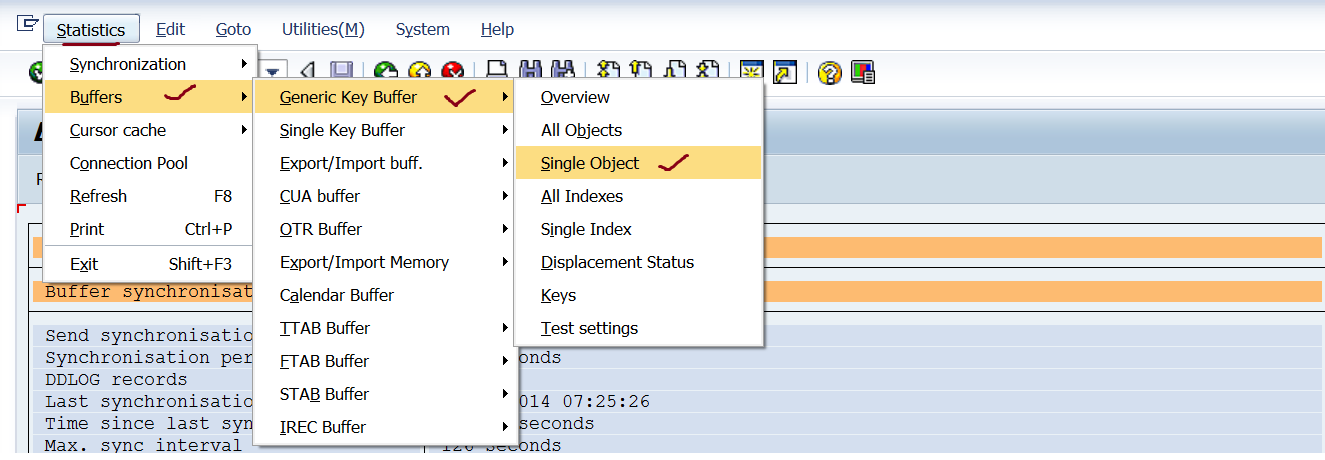Click the Save diskette icon in toolbar
The width and height of the screenshot is (1325, 460).
click(x=342, y=71)
